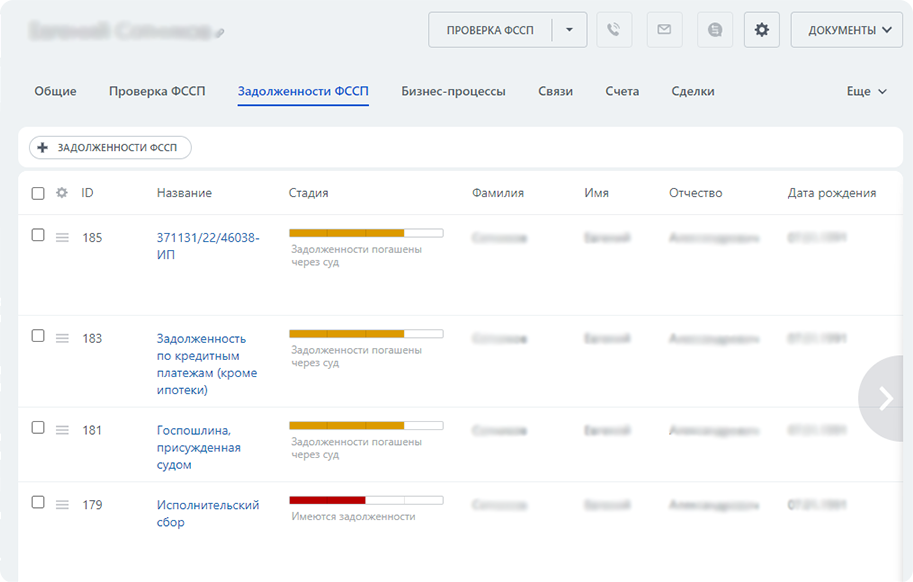Open the Документы dropdown menu
Screen dimensions: 913x582
pyautogui.click(x=846, y=30)
